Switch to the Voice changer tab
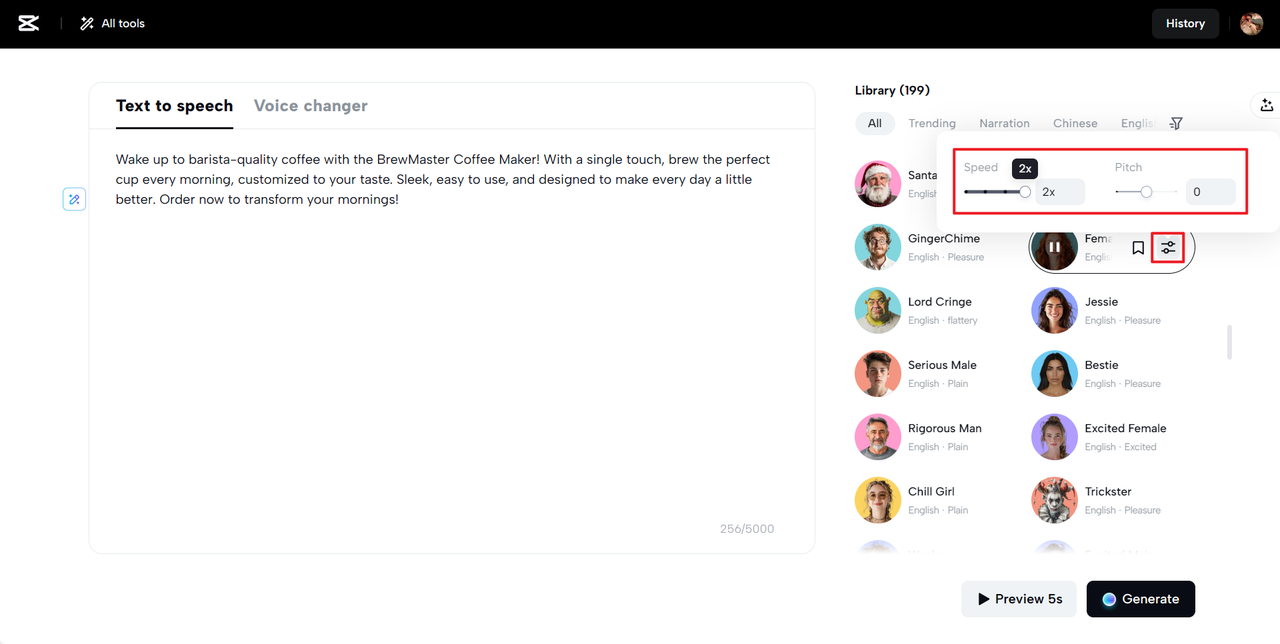Screen dimensions: 1280x644 tap(310, 106)
